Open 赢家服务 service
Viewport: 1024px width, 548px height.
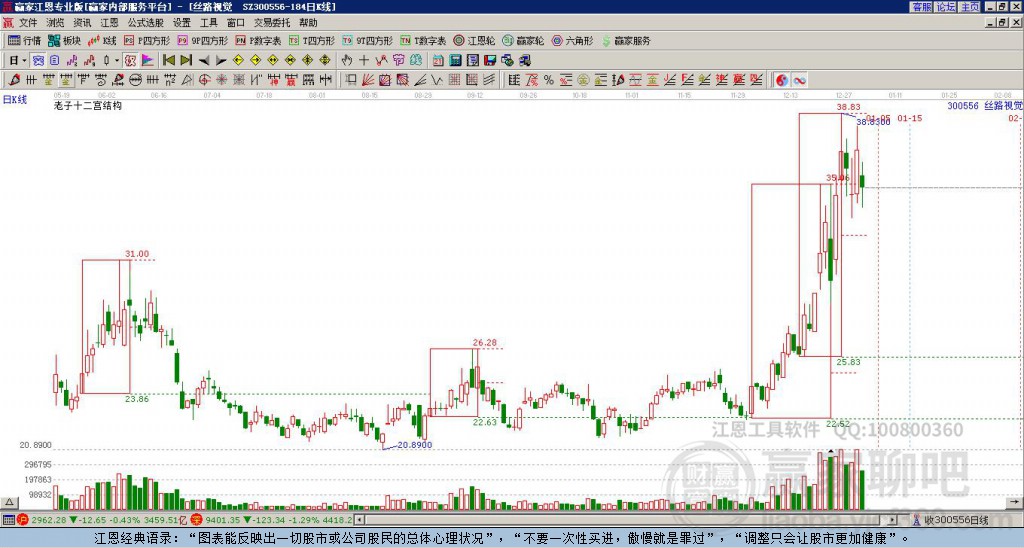(626, 40)
